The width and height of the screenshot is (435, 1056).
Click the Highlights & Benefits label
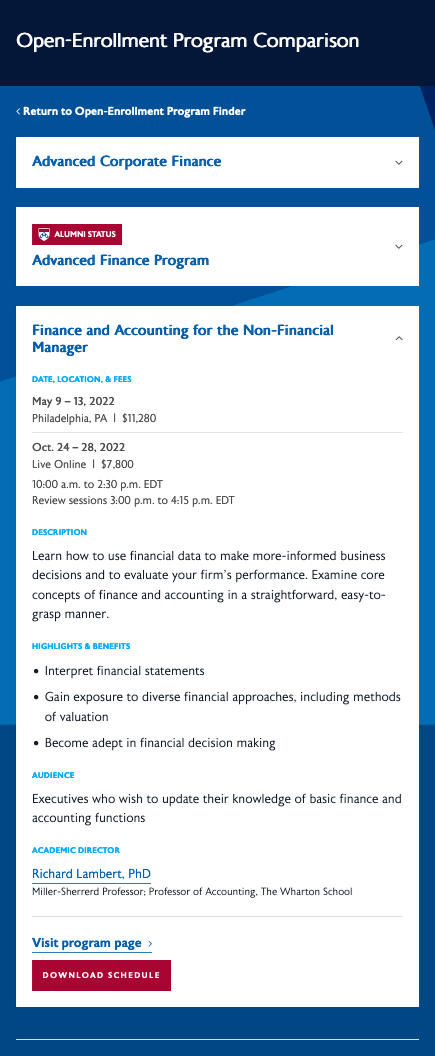pyautogui.click(x=81, y=647)
